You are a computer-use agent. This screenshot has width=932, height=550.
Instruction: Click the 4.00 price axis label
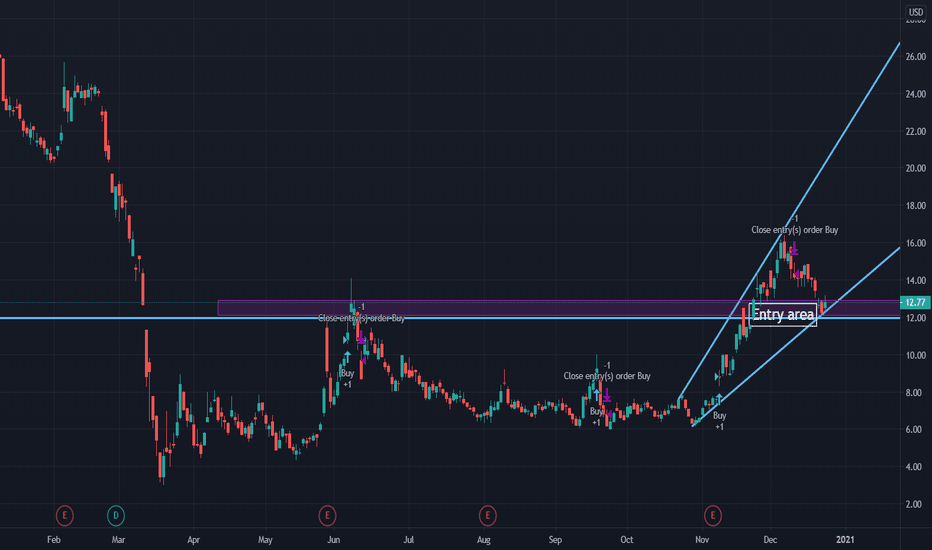(916, 467)
